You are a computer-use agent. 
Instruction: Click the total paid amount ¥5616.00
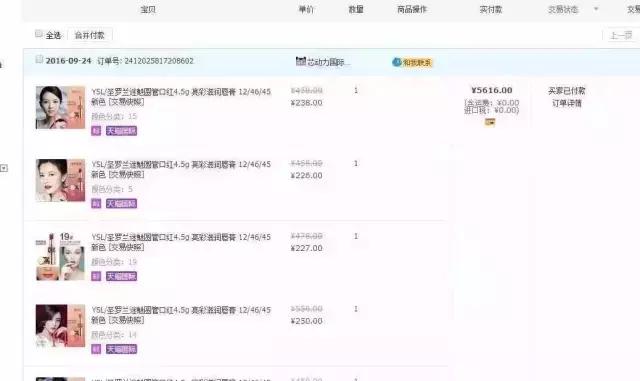click(x=491, y=90)
